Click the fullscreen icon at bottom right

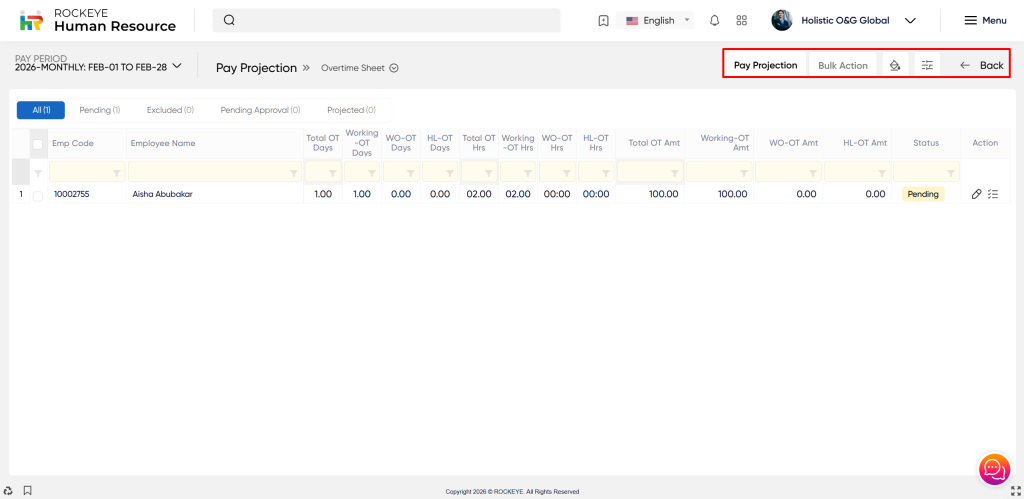(x=1015, y=490)
